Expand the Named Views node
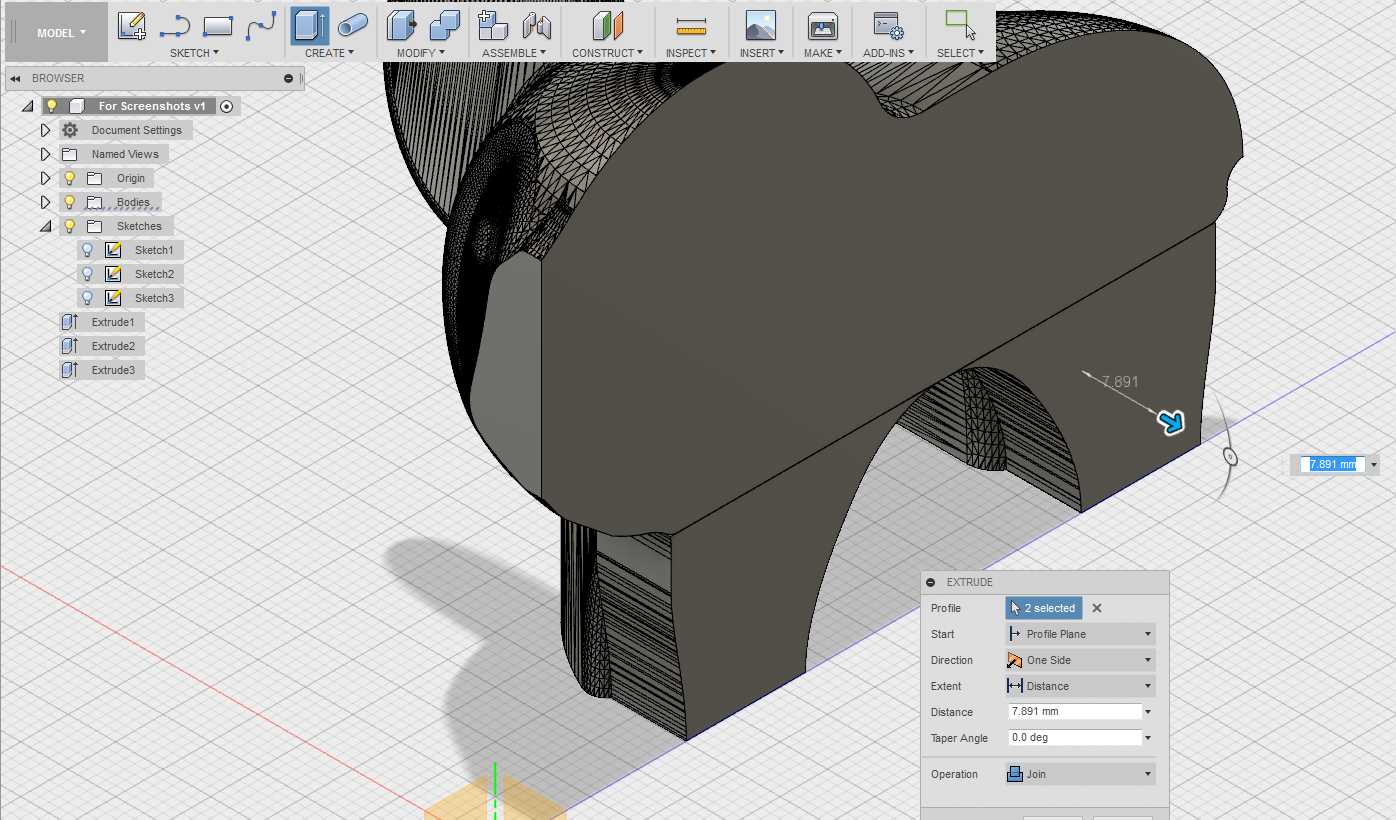This screenshot has width=1396, height=820. tap(45, 154)
